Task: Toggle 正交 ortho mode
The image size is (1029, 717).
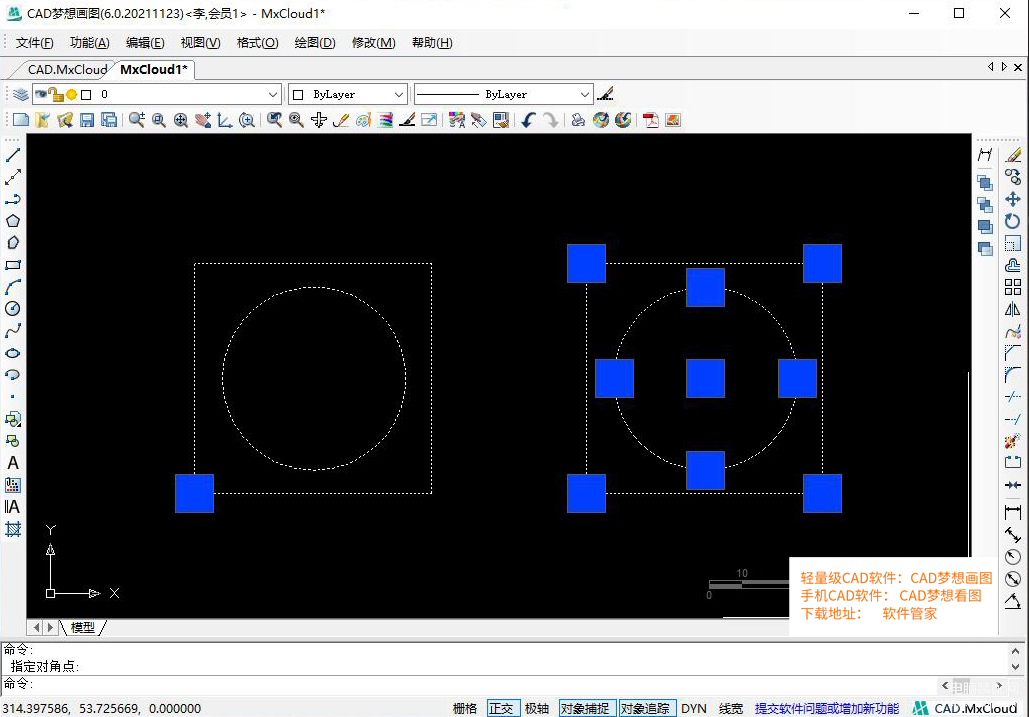Action: pos(501,708)
